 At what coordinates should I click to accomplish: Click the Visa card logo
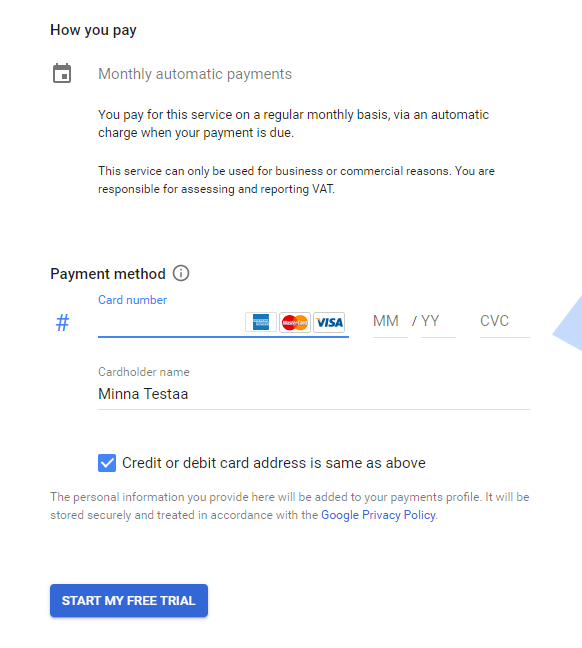(x=329, y=322)
